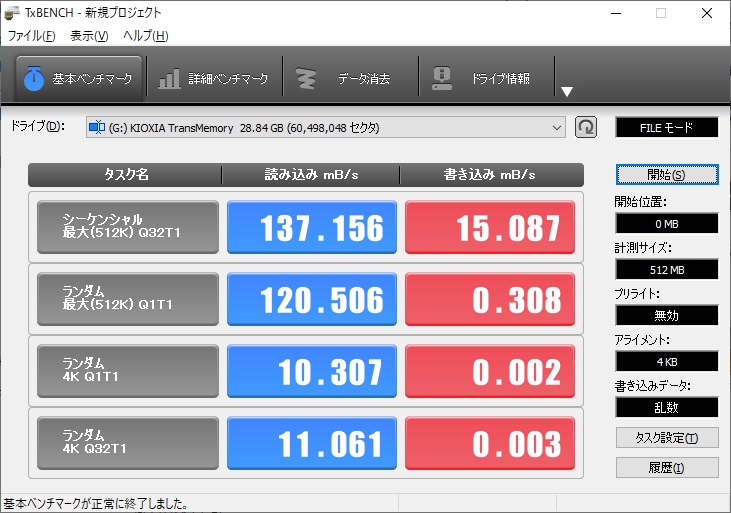Click the USB drive icon in drive selector

pyautogui.click(x=97, y=127)
